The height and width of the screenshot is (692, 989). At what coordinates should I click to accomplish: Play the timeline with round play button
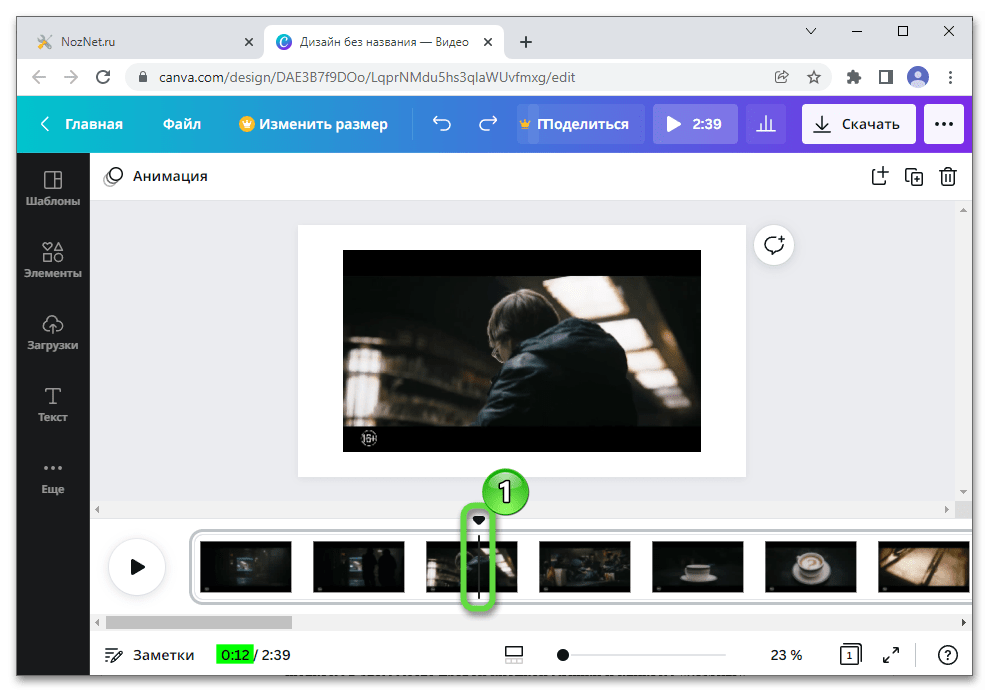[x=137, y=566]
